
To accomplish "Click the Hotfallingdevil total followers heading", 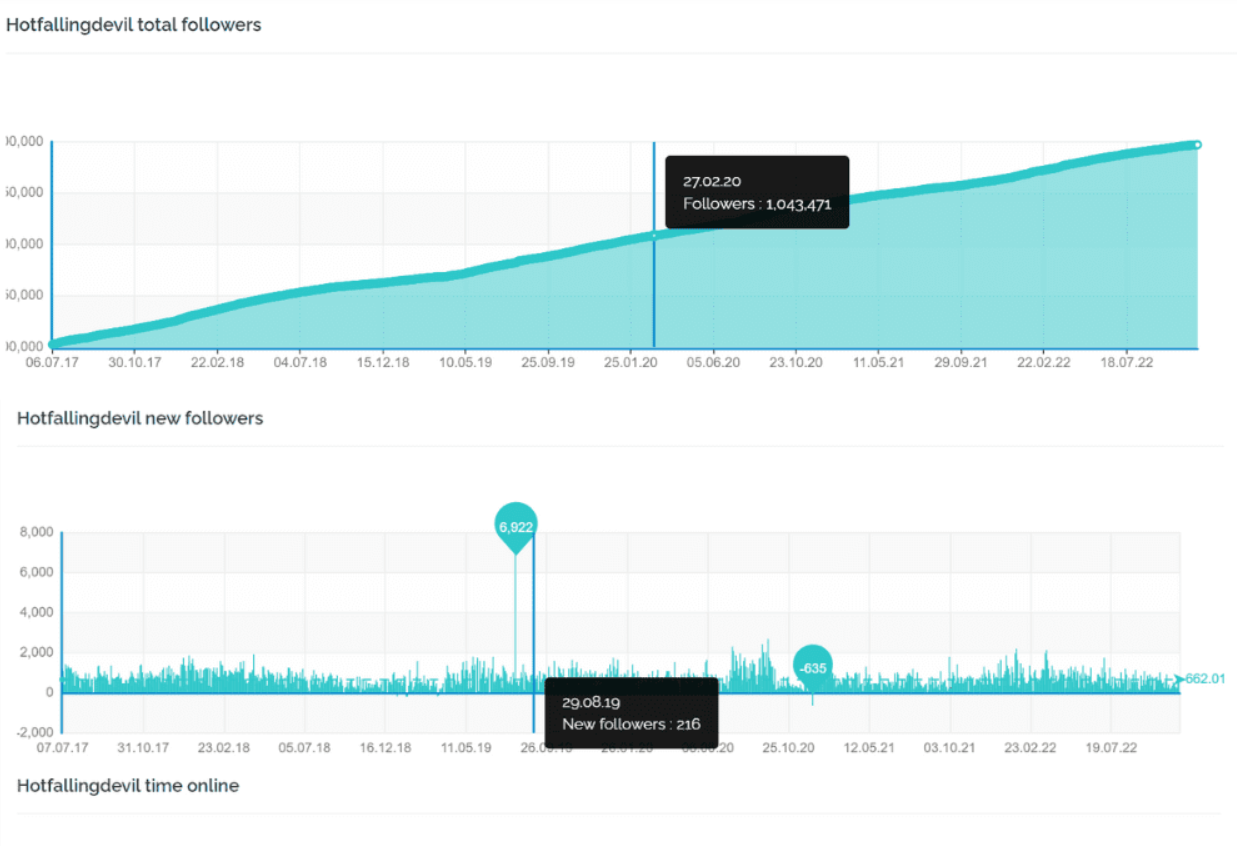I will click(x=134, y=25).
